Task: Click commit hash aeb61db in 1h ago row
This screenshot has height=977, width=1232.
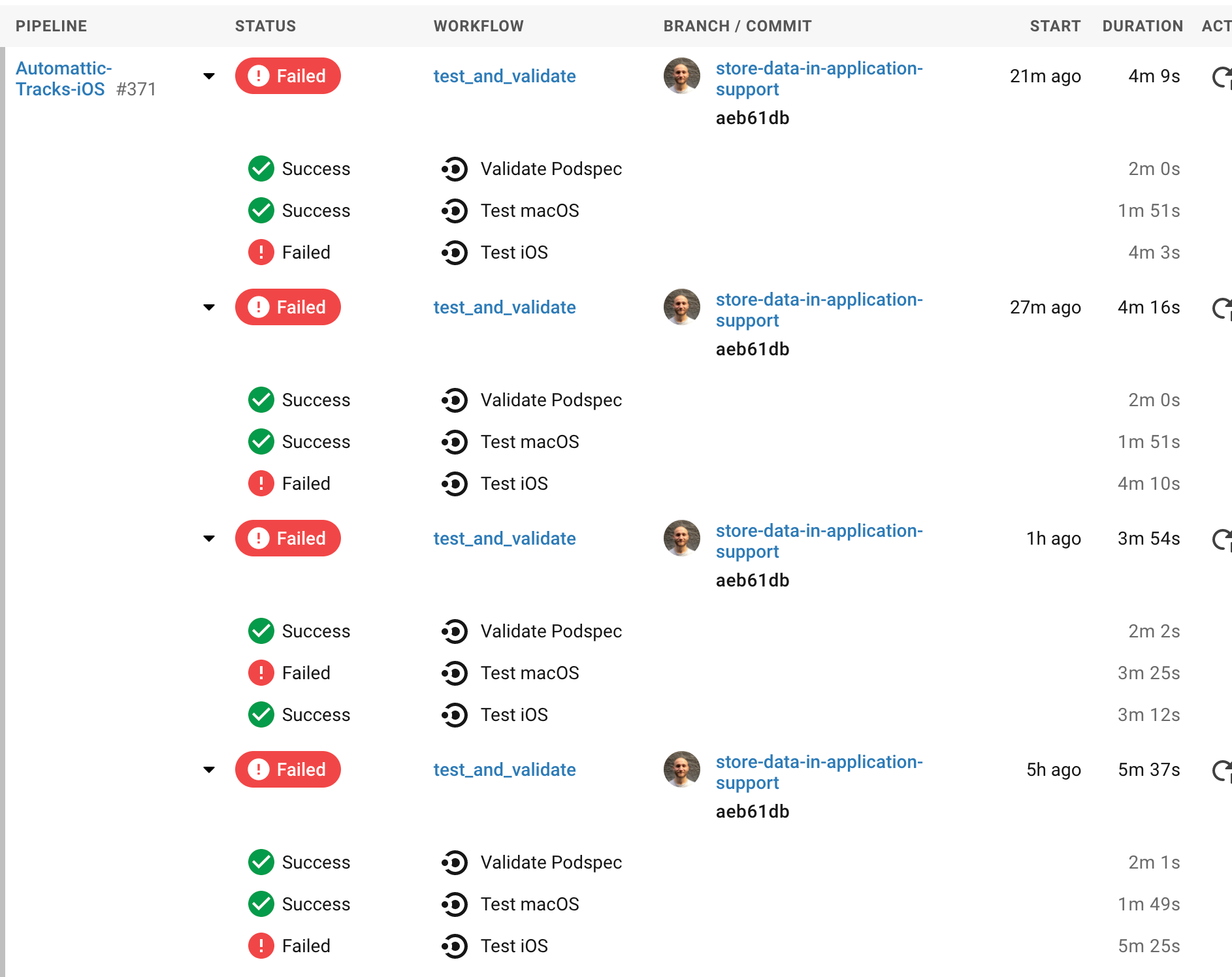Action: pyautogui.click(x=753, y=581)
